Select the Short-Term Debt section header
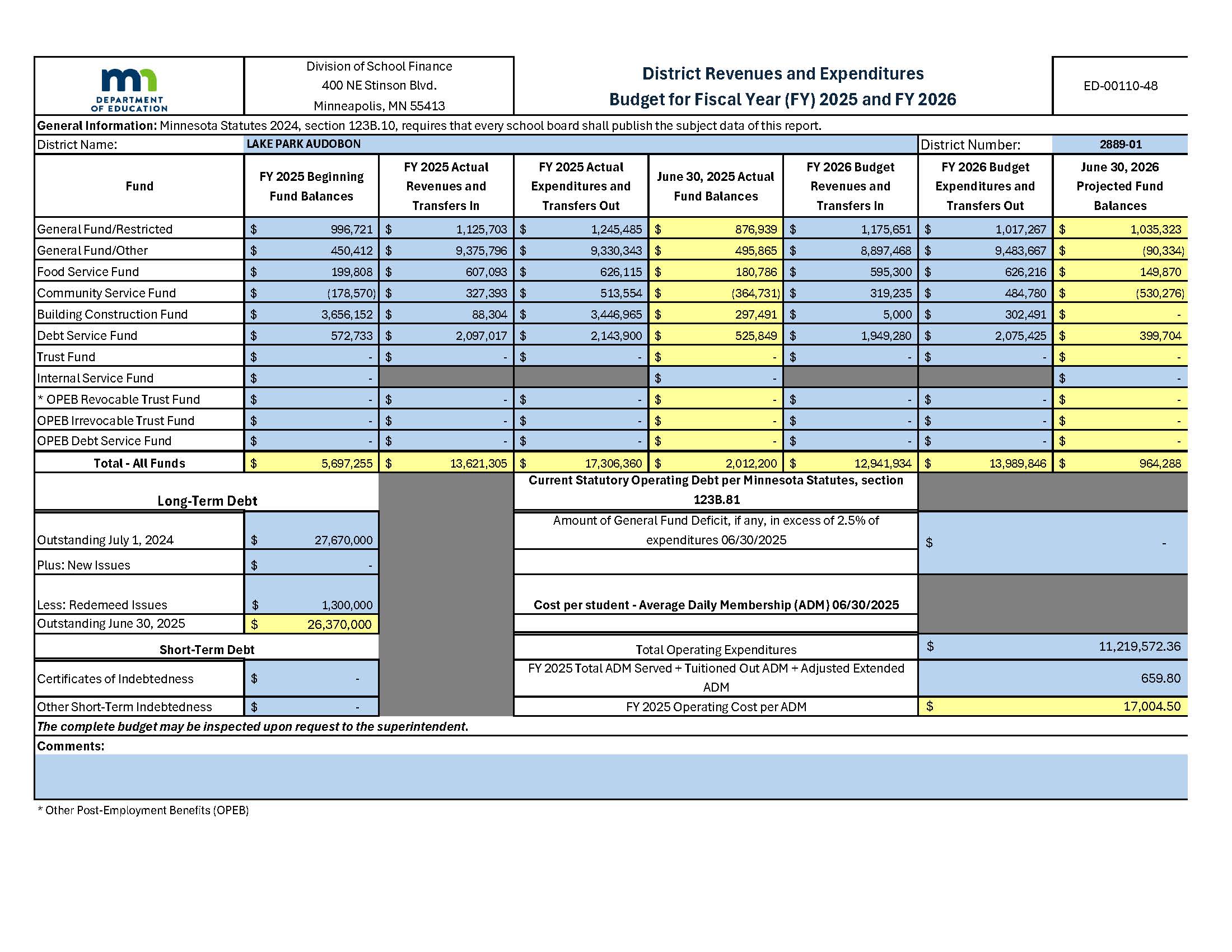The image size is (1232, 952). [208, 649]
